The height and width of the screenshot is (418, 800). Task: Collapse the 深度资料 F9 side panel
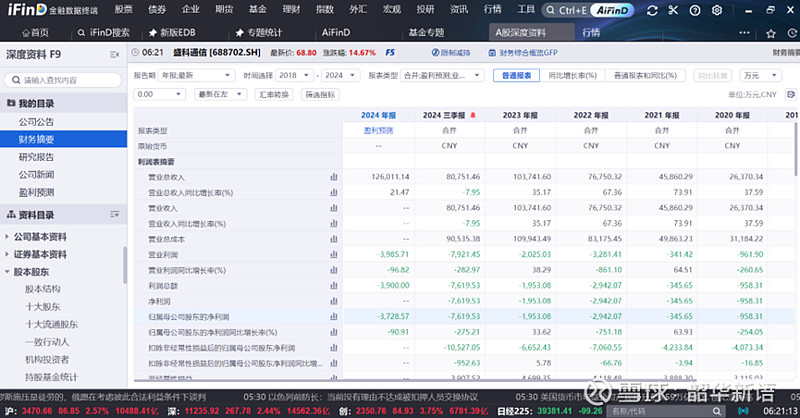pyautogui.click(x=114, y=55)
